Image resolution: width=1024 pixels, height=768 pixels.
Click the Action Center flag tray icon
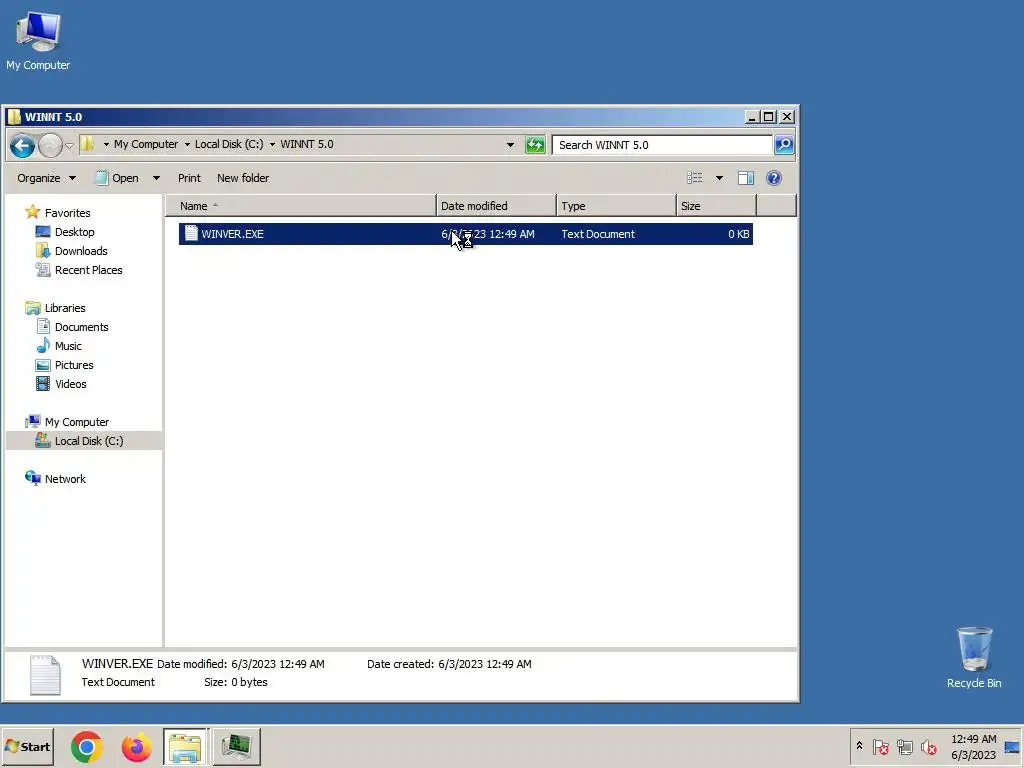click(880, 746)
